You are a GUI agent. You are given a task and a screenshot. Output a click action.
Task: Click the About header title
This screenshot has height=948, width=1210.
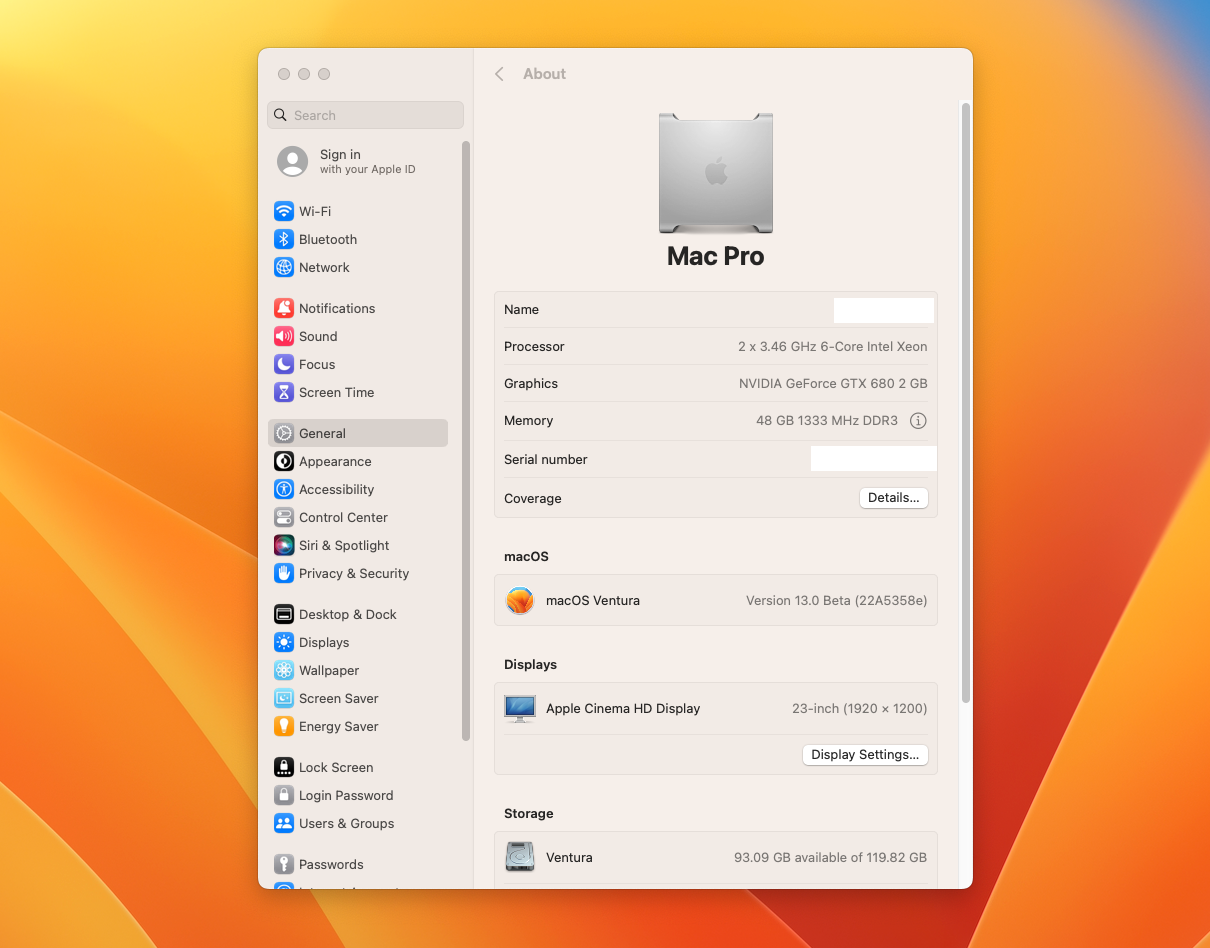pyautogui.click(x=545, y=74)
